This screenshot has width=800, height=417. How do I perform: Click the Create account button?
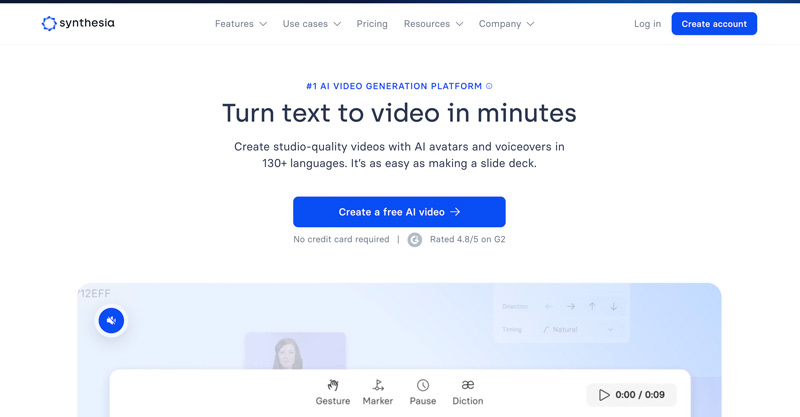714,23
